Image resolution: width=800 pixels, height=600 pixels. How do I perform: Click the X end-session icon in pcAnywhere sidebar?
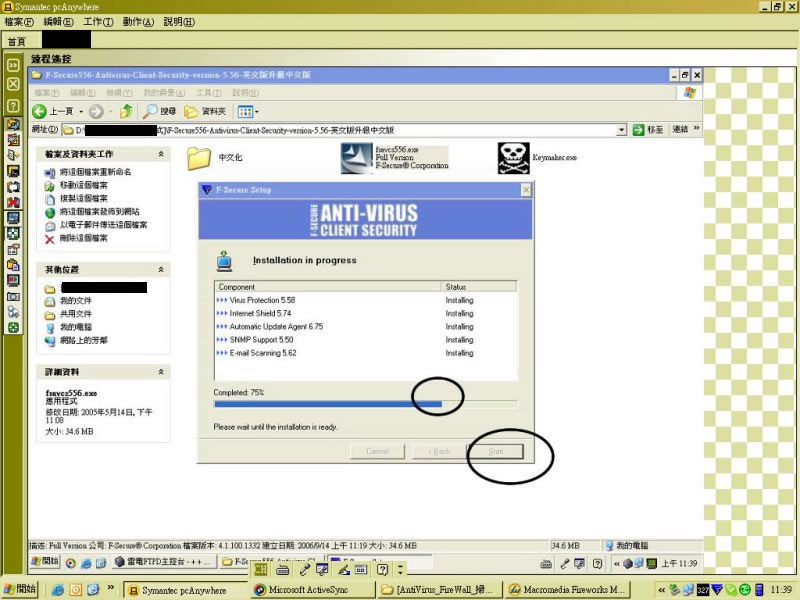pos(13,84)
